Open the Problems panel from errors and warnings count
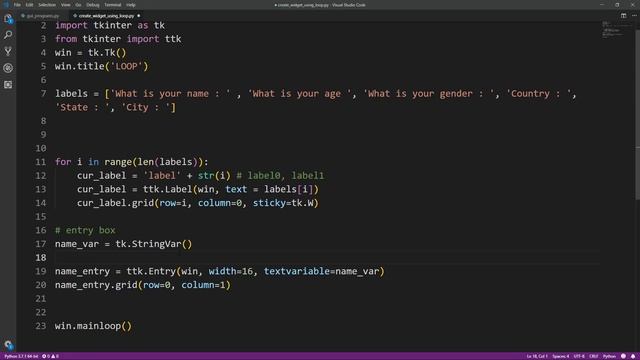The width and height of the screenshot is (640, 360). (x=50, y=356)
